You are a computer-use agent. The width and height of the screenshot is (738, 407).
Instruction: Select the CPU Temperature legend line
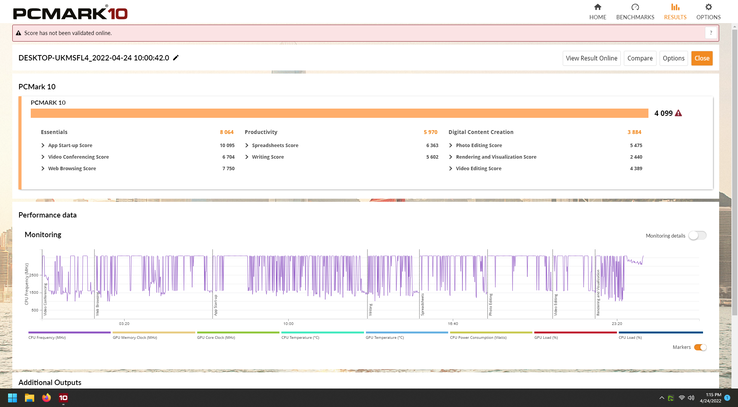coord(322,335)
